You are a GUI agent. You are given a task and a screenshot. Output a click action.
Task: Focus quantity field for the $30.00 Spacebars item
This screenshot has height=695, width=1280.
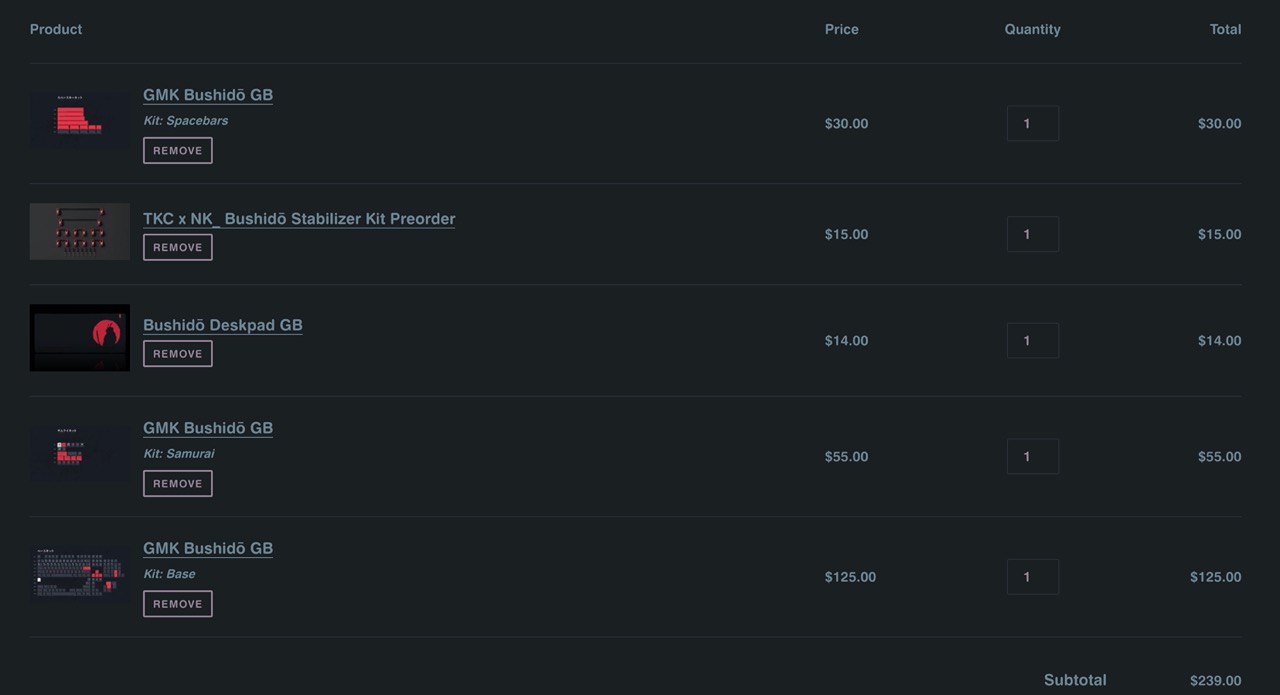point(1033,124)
